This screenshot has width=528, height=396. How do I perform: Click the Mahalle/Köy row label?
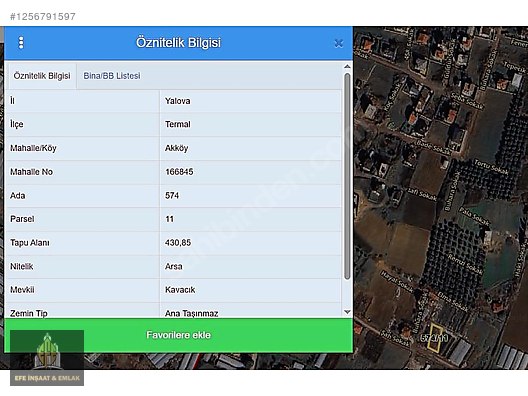(x=33, y=148)
